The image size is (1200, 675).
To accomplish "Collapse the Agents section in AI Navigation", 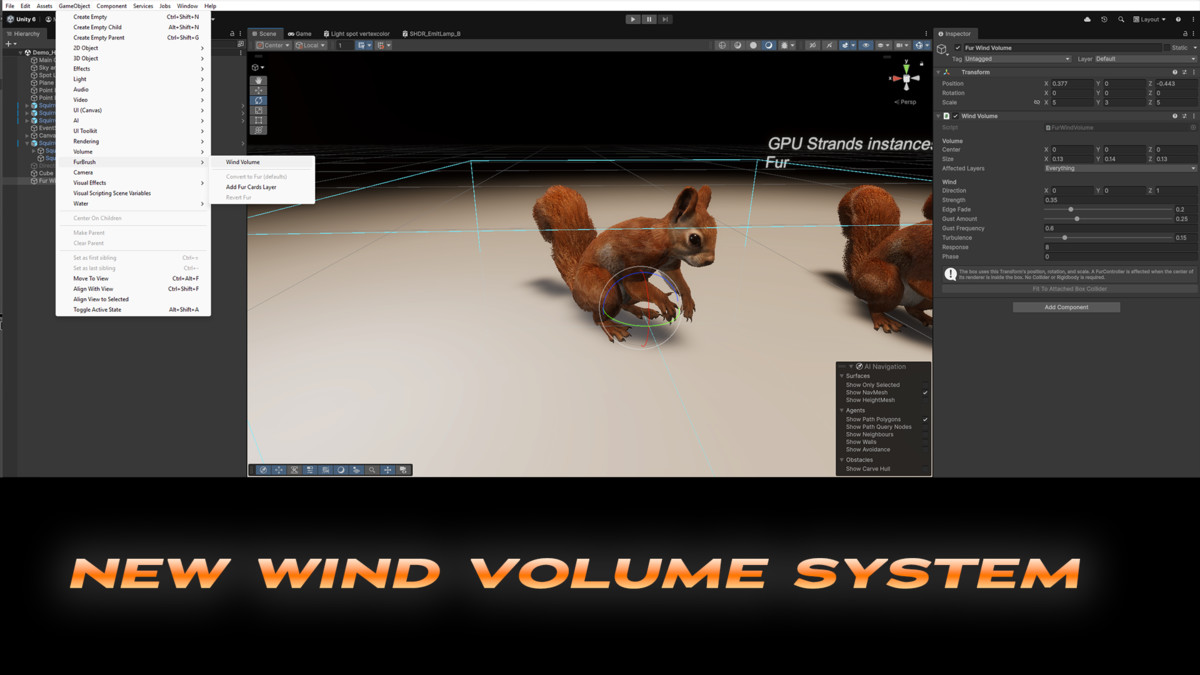I will (x=842, y=411).
